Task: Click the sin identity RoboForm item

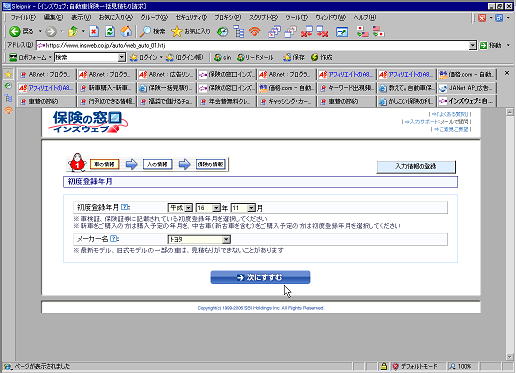Action: click(x=222, y=57)
